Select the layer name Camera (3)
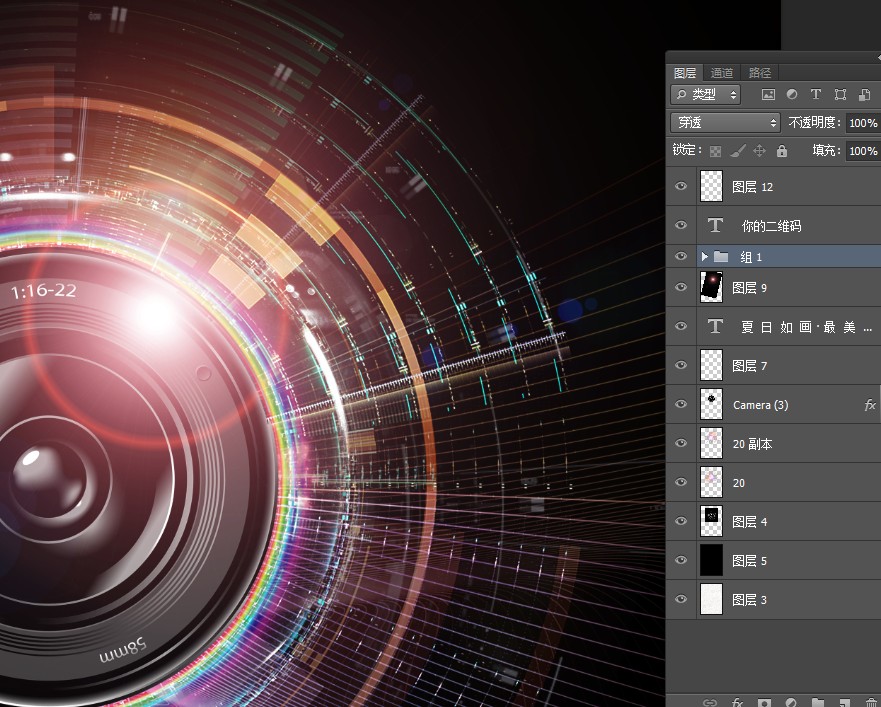Screen dimensions: 881x707 761,405
